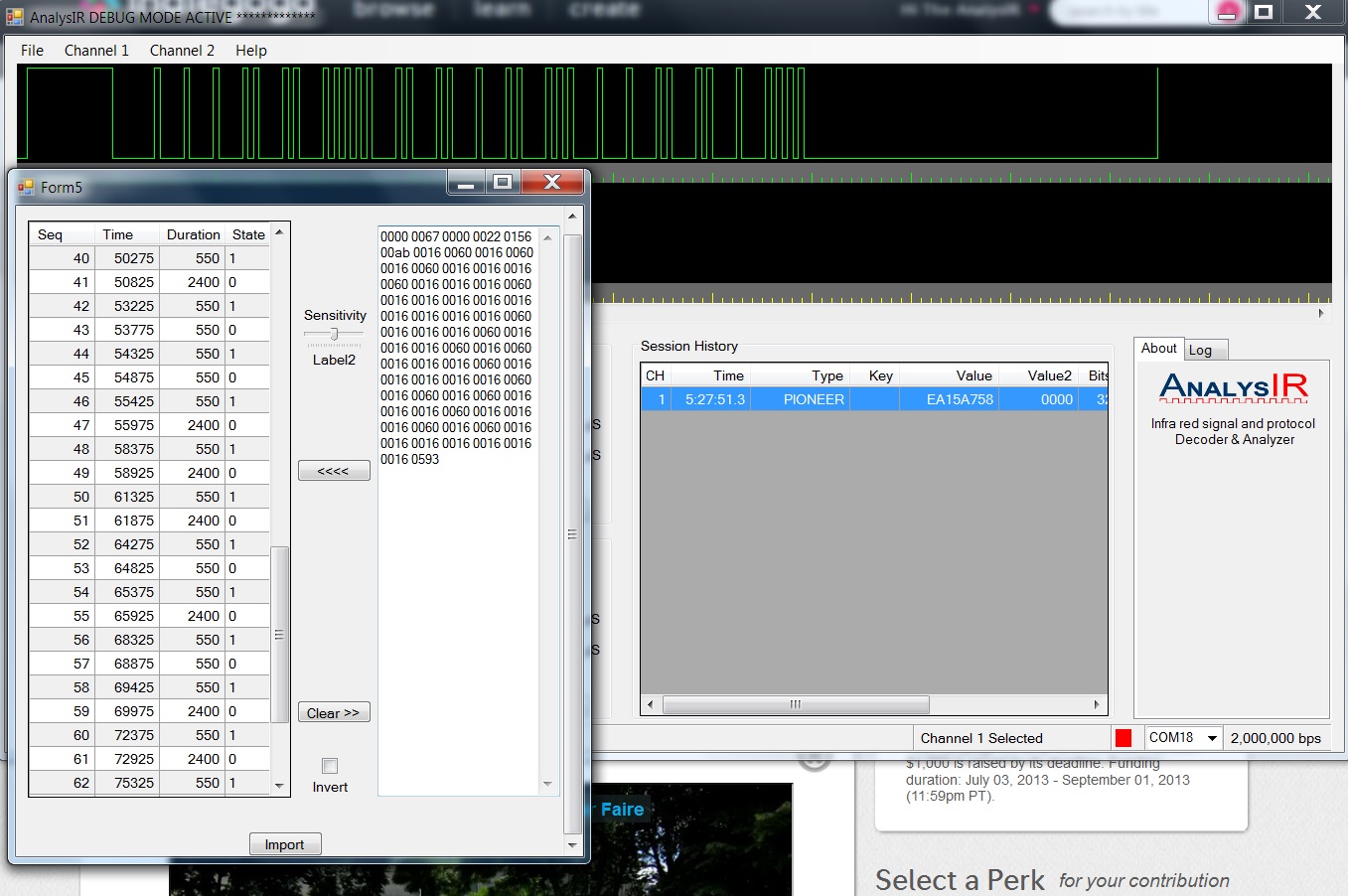Click the AnalysIR app icon in title bar
The width and height of the screenshot is (1348, 896).
(x=14, y=17)
